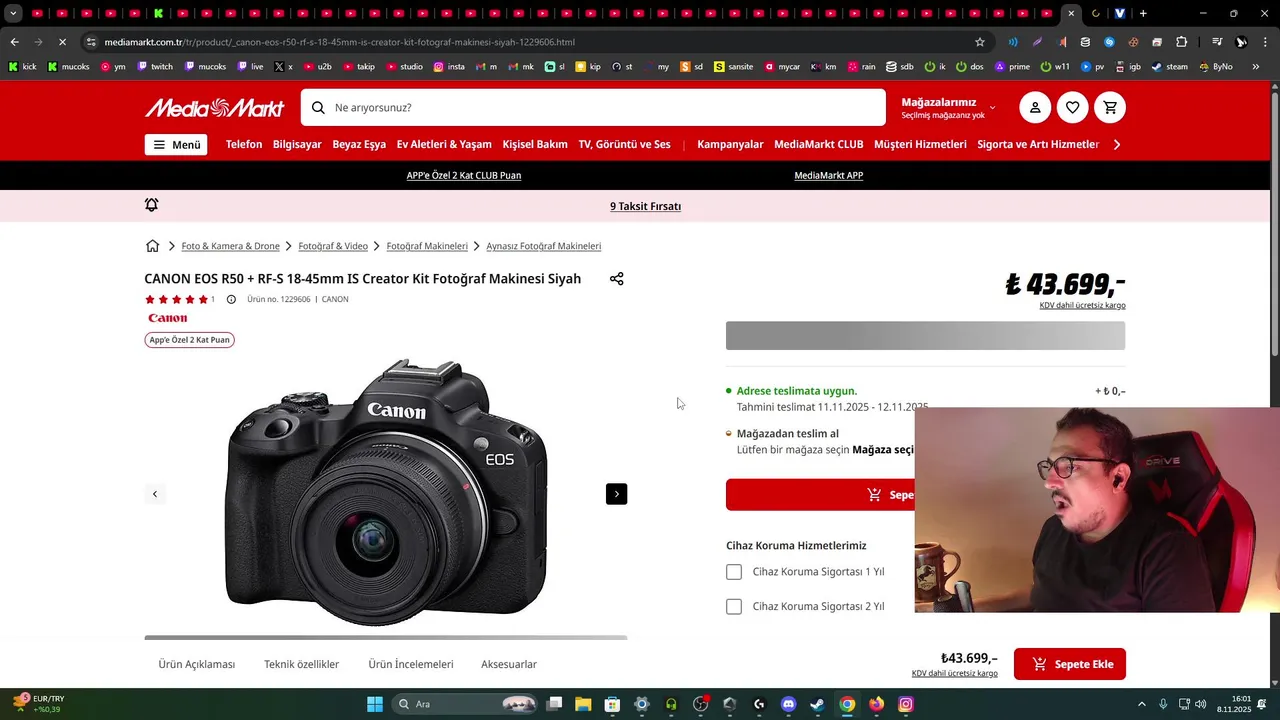
Task: Click the MediaMarkt logo
Action: click(x=214, y=108)
